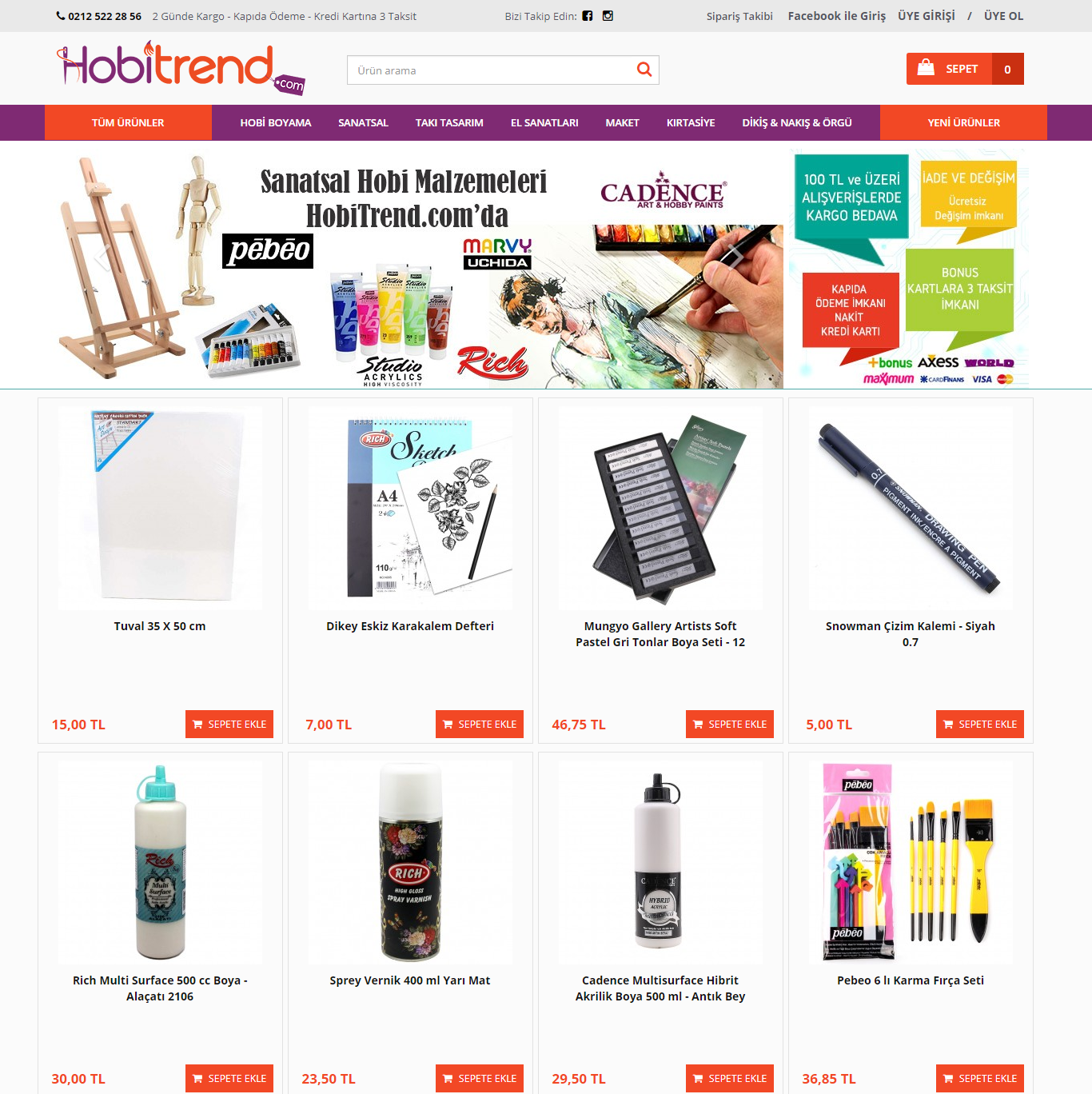Click the Sipariş Takibi link
Image resolution: width=1092 pixels, height=1094 pixels.
coord(739,16)
